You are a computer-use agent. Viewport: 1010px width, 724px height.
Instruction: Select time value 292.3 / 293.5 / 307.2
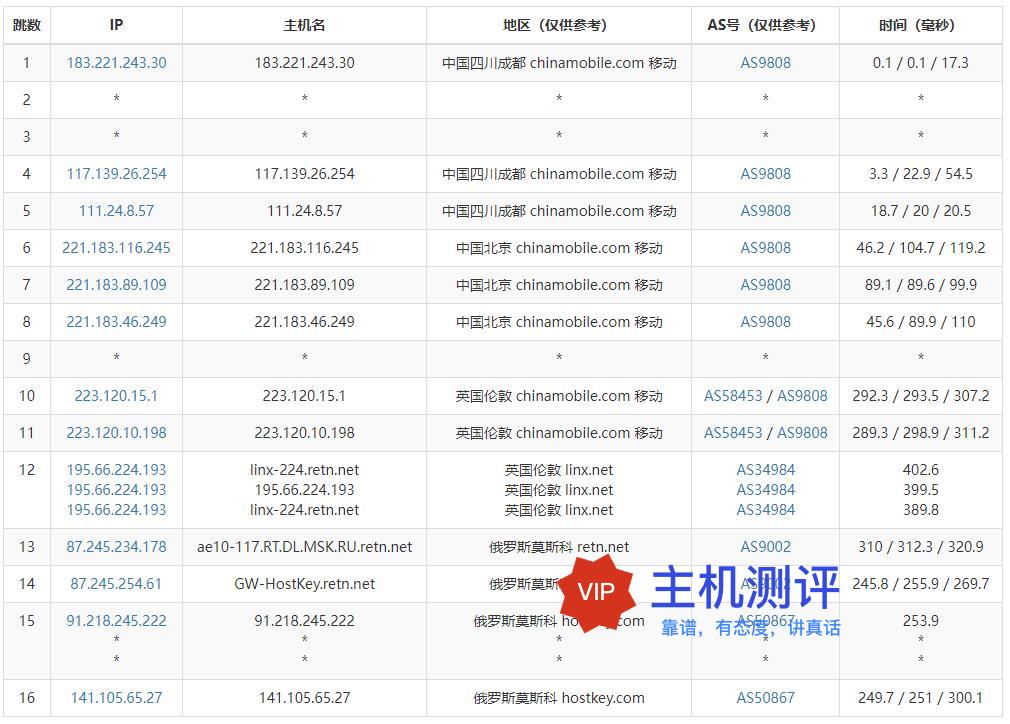click(920, 395)
